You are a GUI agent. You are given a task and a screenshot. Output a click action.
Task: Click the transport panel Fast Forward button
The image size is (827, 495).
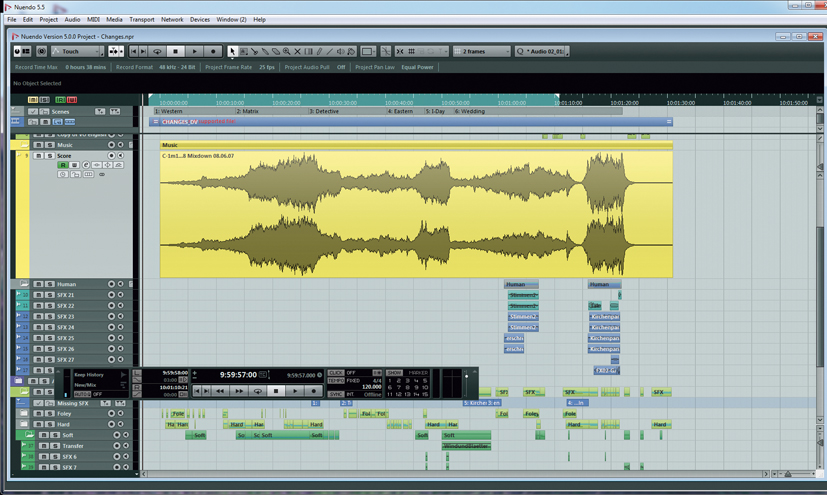(x=239, y=391)
